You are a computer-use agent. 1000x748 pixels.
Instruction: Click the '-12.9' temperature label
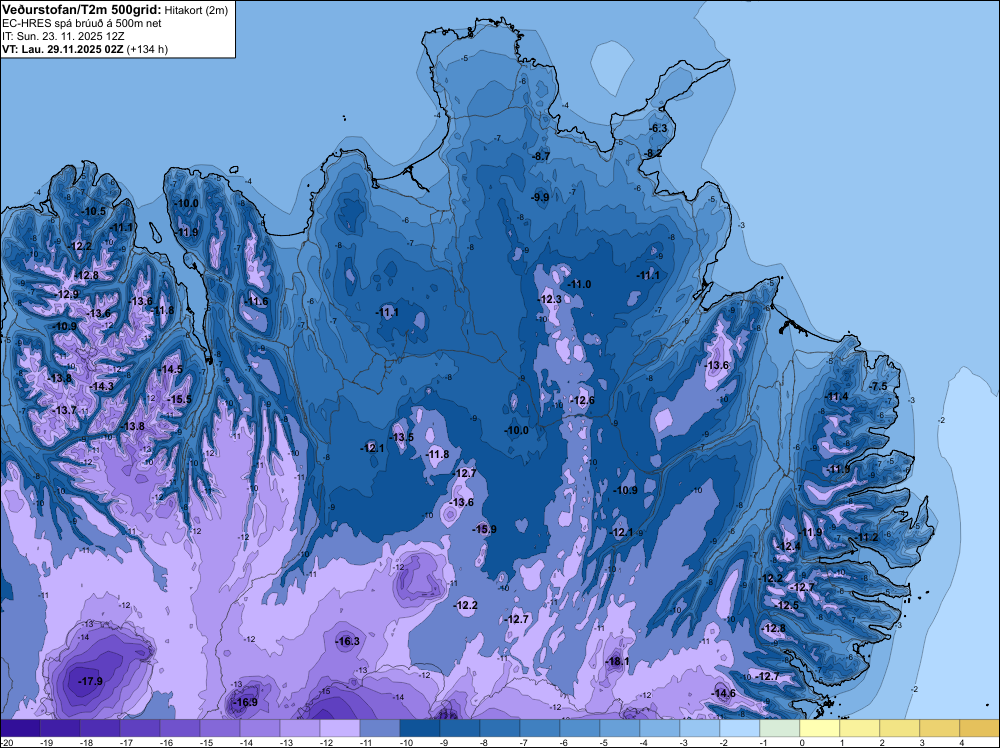[x=66, y=295]
